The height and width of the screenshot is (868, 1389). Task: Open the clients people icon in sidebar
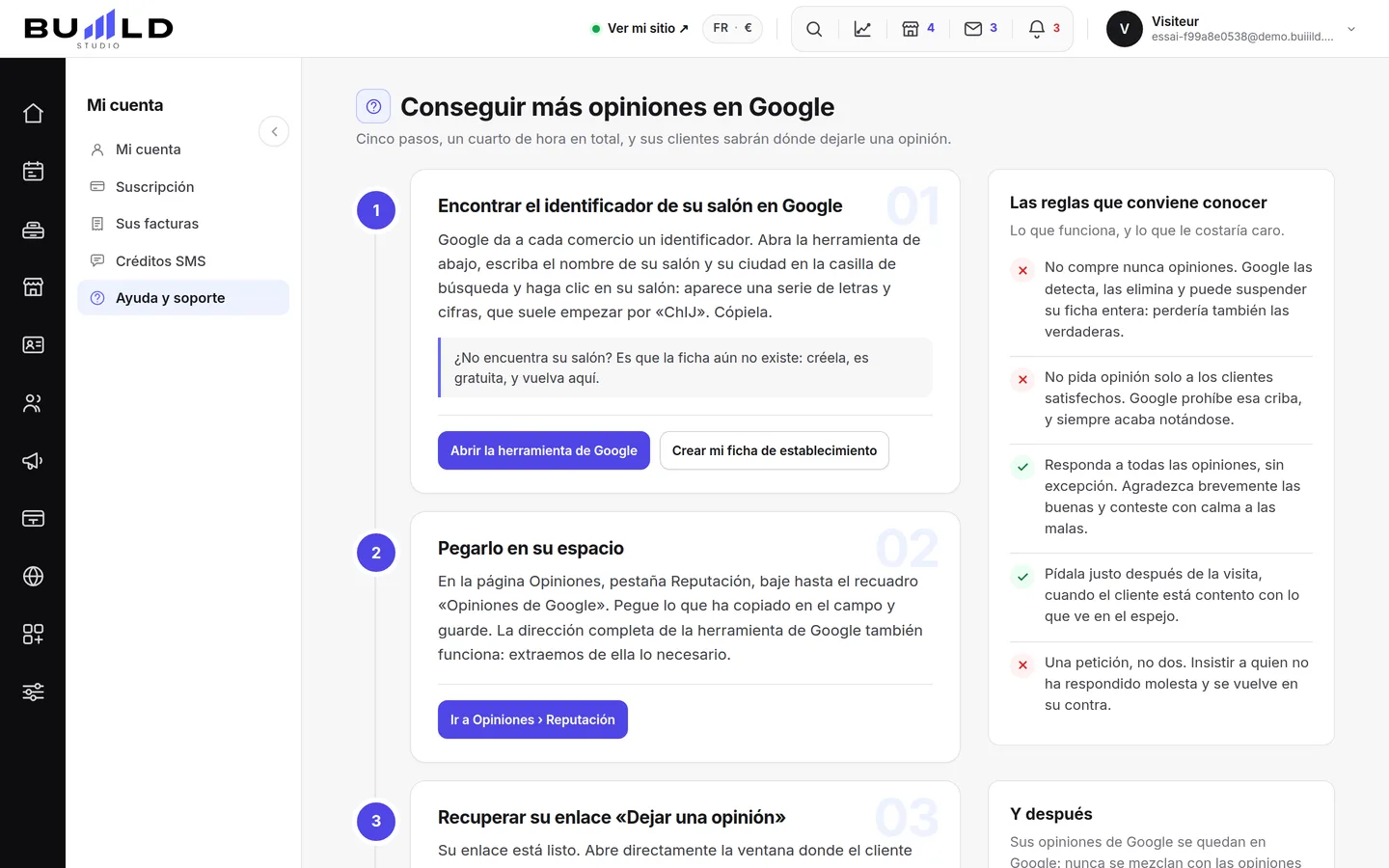coord(33,403)
